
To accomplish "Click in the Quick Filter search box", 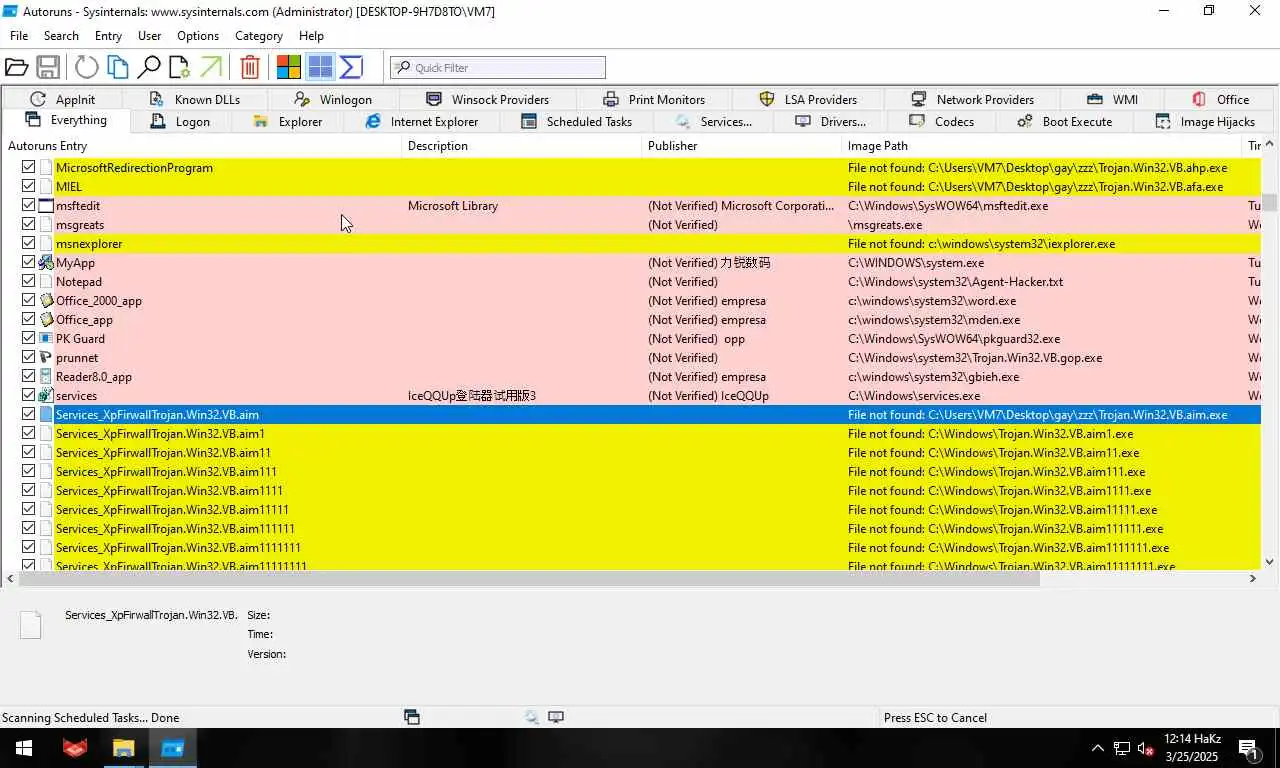I will (498, 67).
